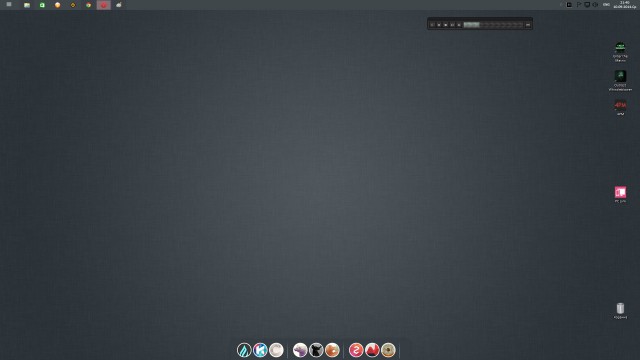Screen dimensions: 640x360
Task: Launch the black cat dock icon
Action: click(x=316, y=350)
